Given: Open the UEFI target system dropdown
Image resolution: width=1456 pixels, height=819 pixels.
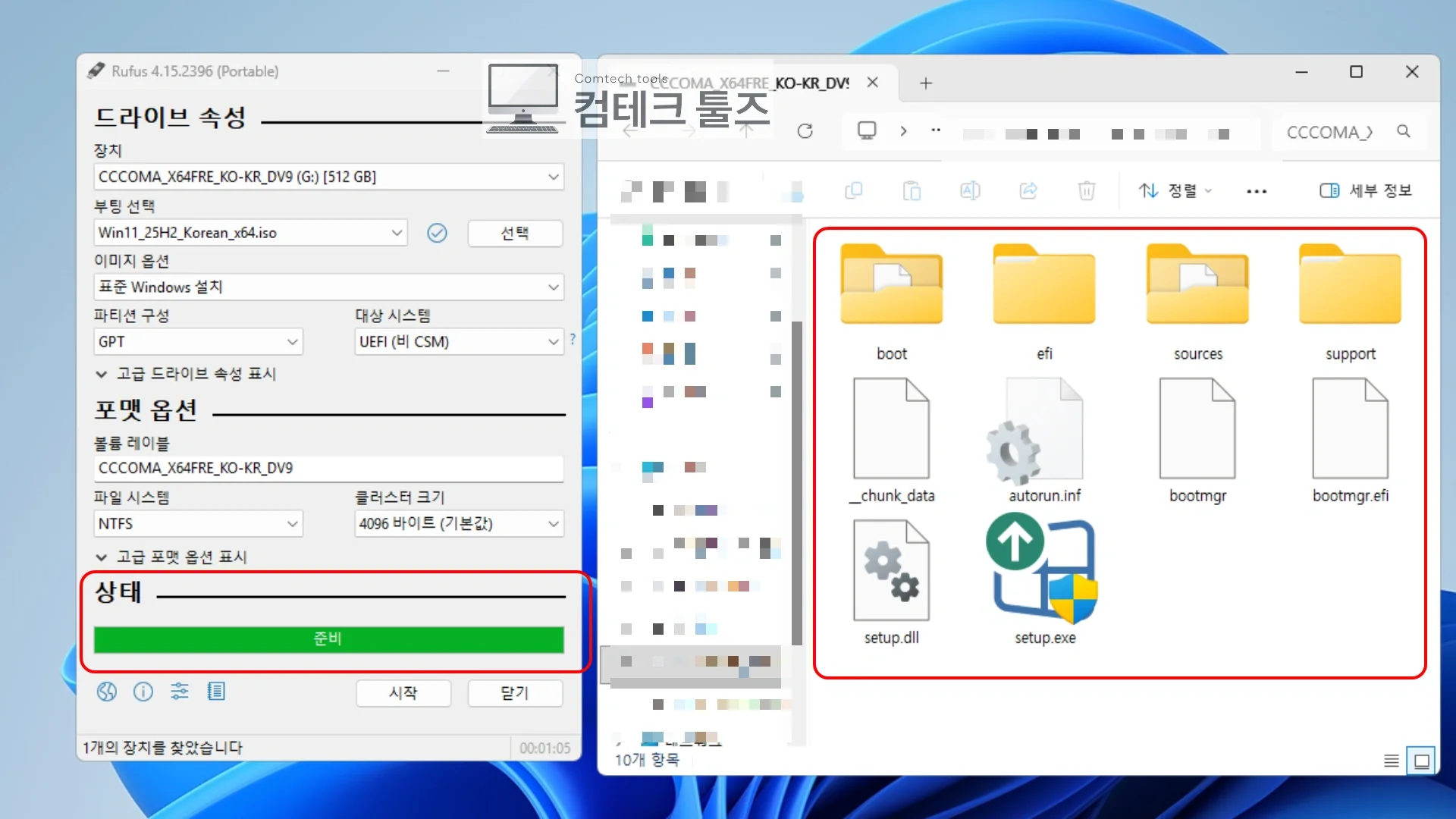Looking at the screenshot, I should point(459,342).
